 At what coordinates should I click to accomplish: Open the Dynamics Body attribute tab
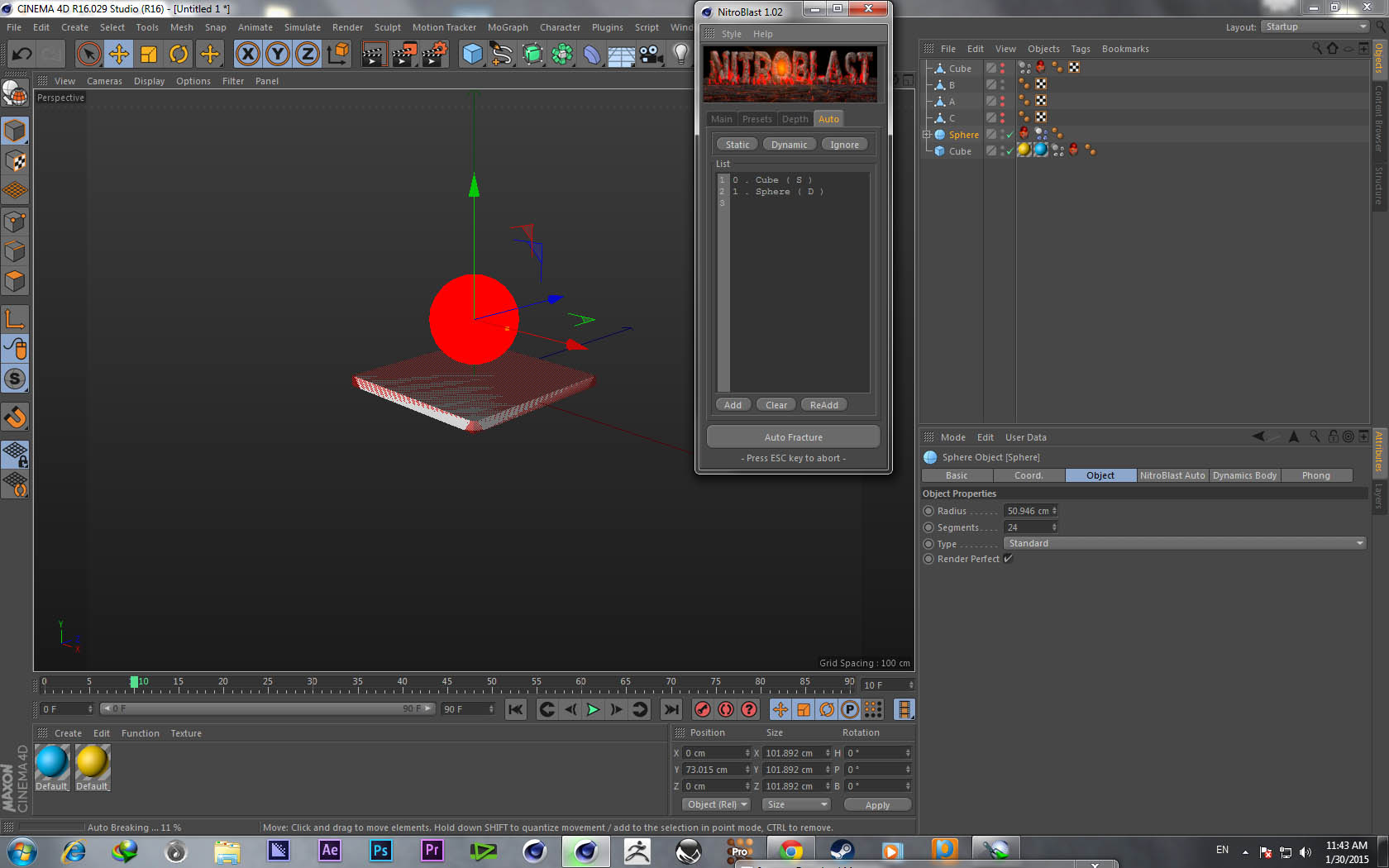(x=1244, y=475)
